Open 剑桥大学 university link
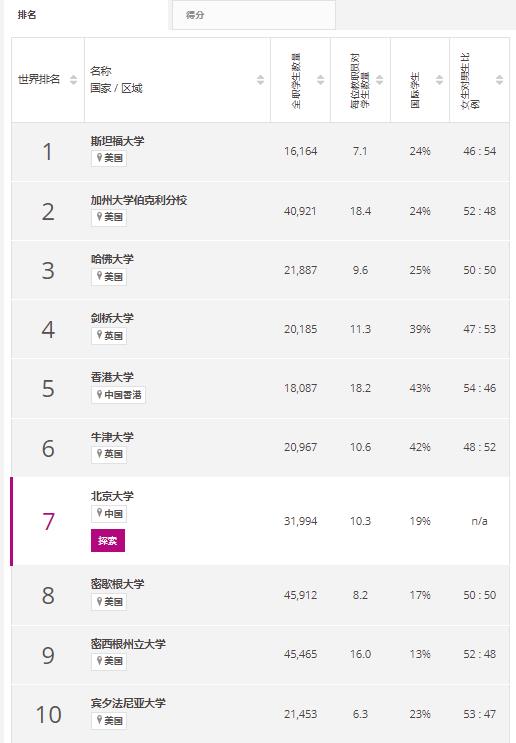The width and height of the screenshot is (516, 743). click(112, 318)
